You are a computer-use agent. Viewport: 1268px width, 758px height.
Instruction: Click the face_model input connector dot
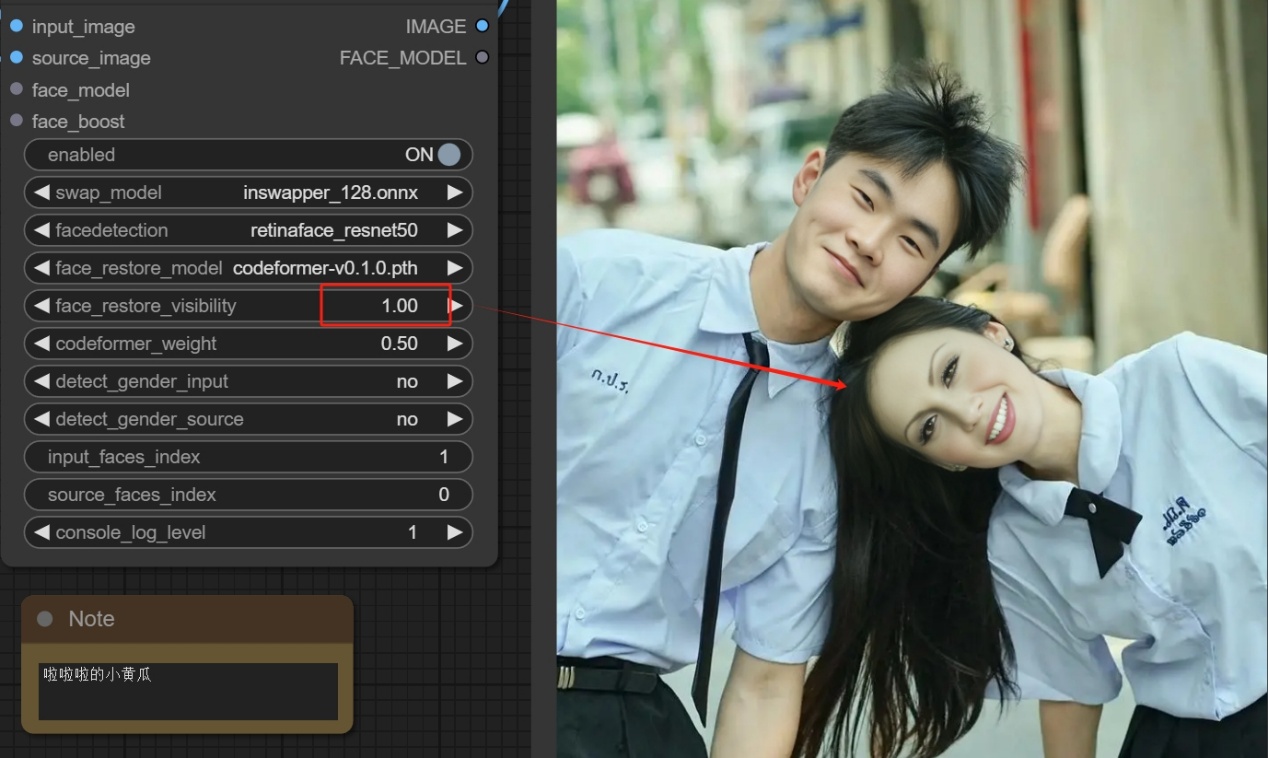click(x=16, y=90)
